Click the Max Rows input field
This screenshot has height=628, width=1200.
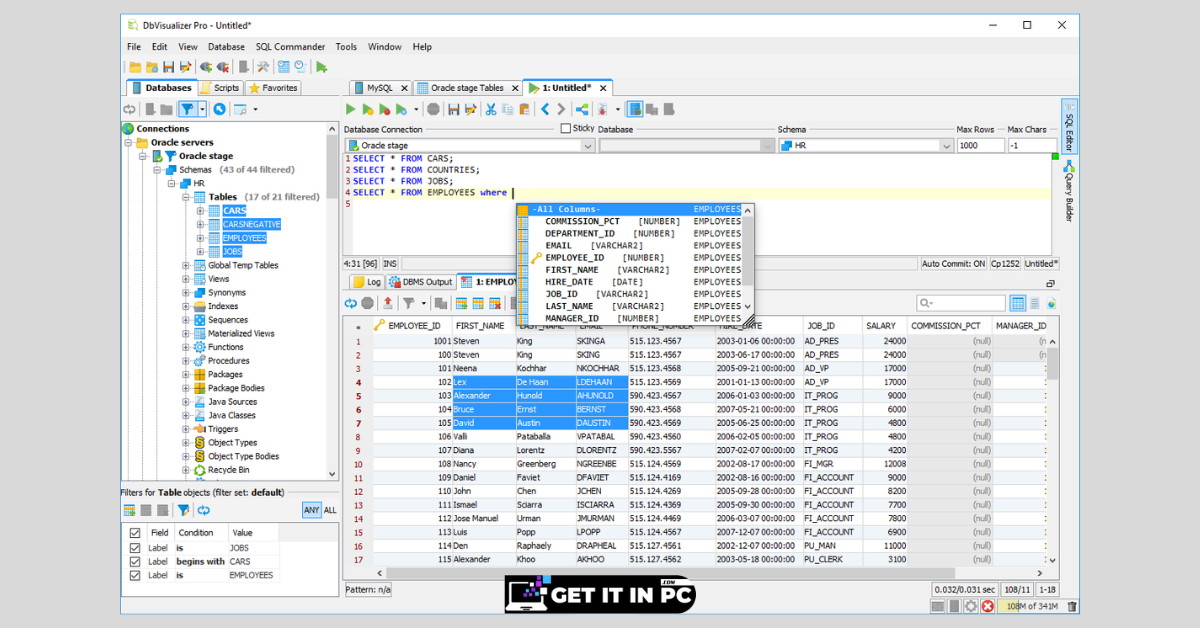point(981,146)
